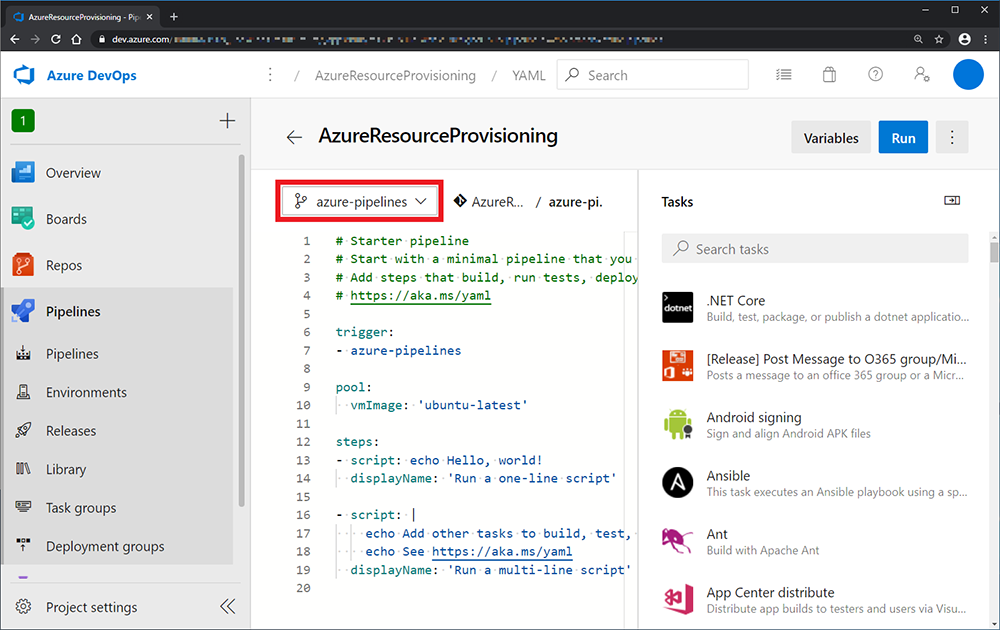Click the AzureResourceProvisioning breadcrumb link
This screenshot has height=630, width=1000.
pyautogui.click(x=395, y=75)
